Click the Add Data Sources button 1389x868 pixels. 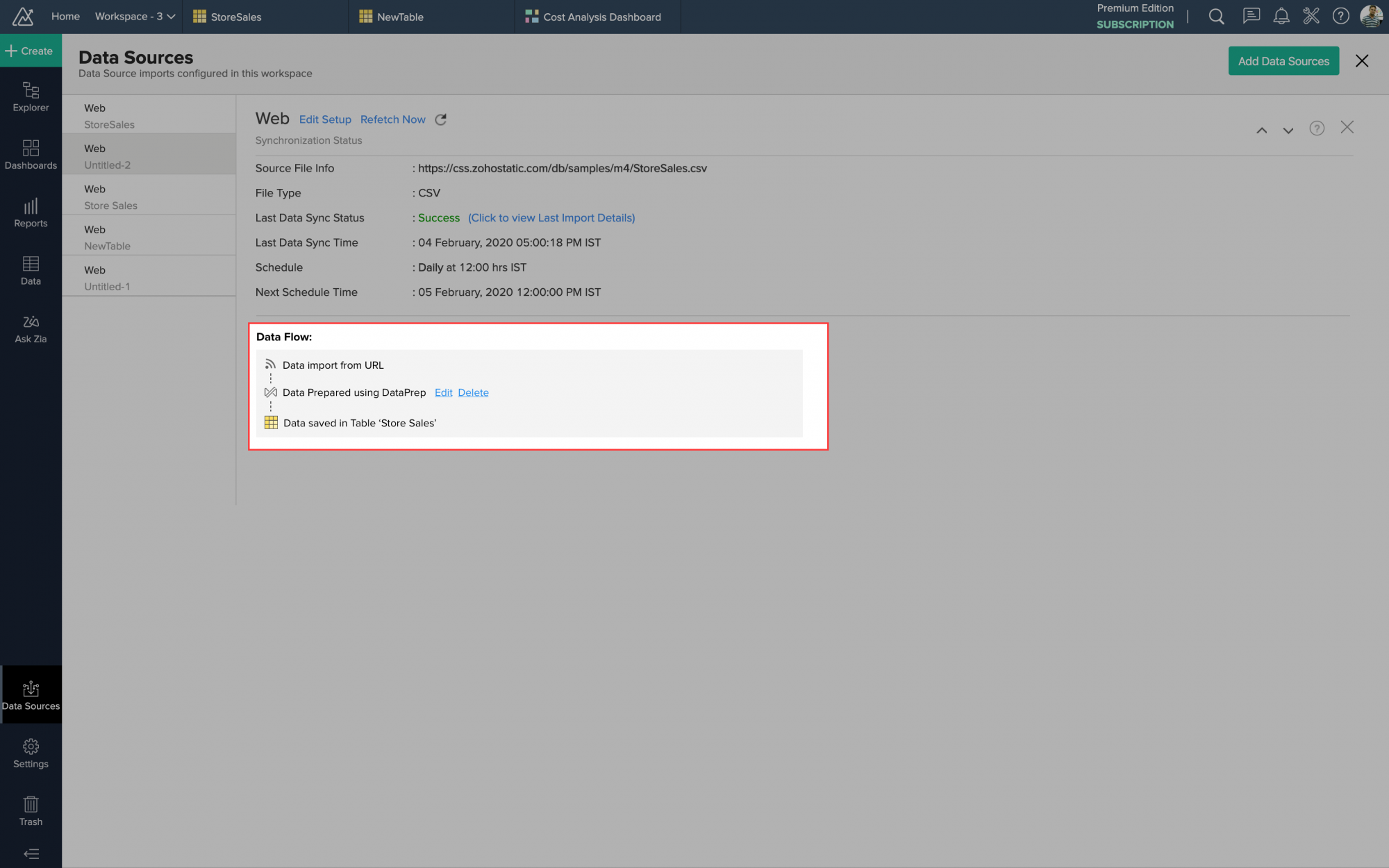1283,61
